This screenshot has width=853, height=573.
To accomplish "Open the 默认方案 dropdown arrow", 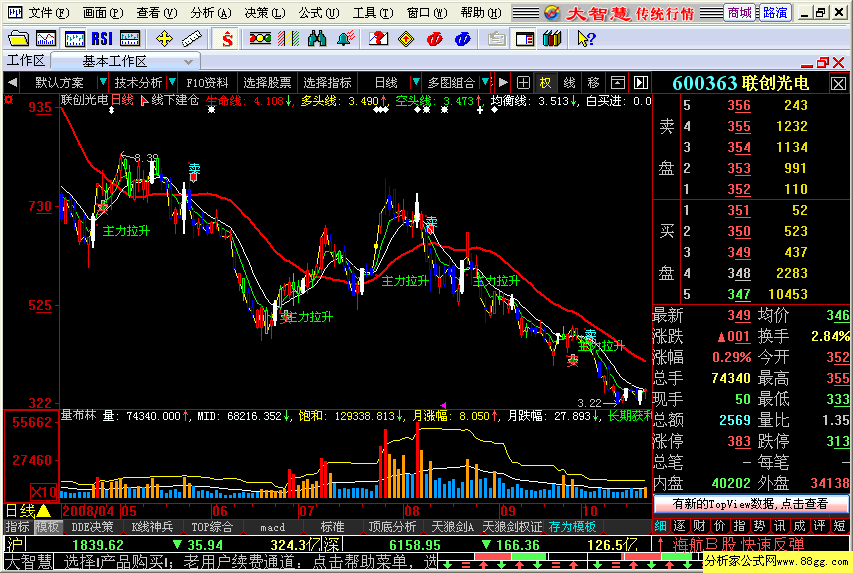I will 102,82.
